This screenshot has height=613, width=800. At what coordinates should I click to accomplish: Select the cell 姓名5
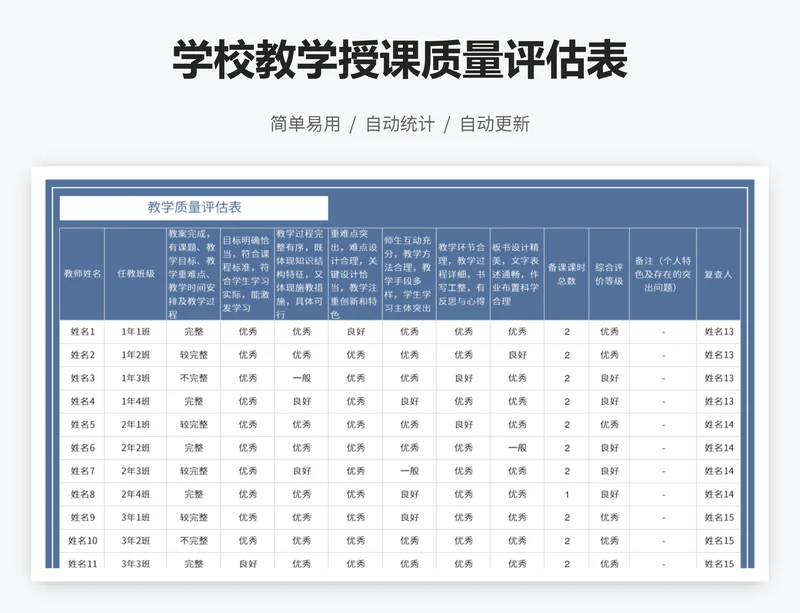click(x=82, y=425)
